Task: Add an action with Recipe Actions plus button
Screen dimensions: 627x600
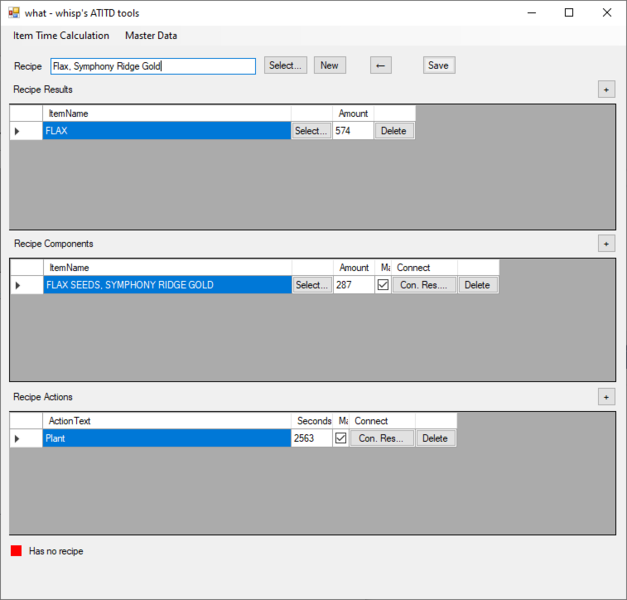Action: [x=606, y=397]
